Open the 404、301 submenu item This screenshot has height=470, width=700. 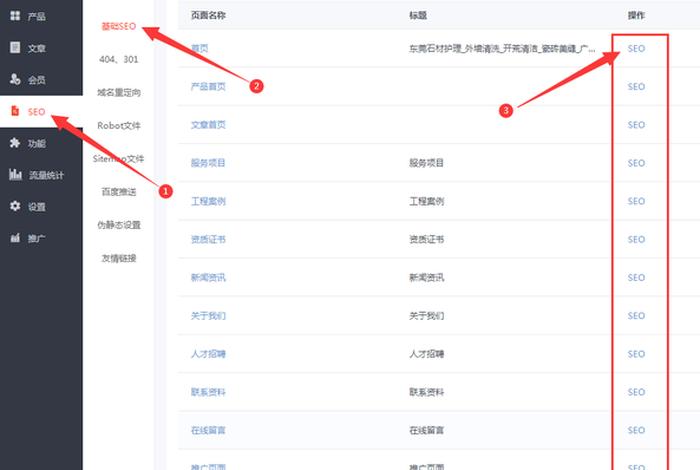click(x=119, y=59)
